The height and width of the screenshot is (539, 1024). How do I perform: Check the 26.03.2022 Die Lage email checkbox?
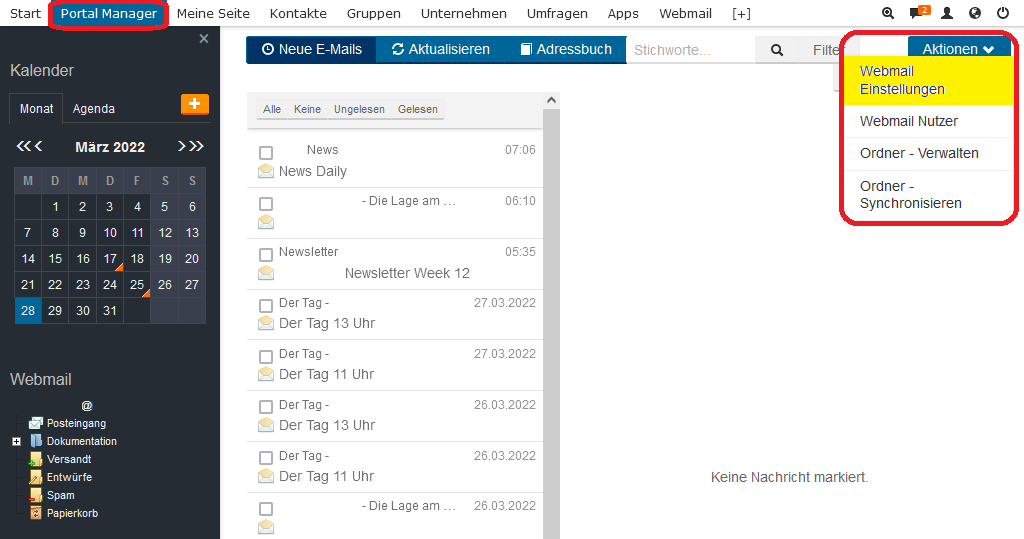click(x=266, y=509)
